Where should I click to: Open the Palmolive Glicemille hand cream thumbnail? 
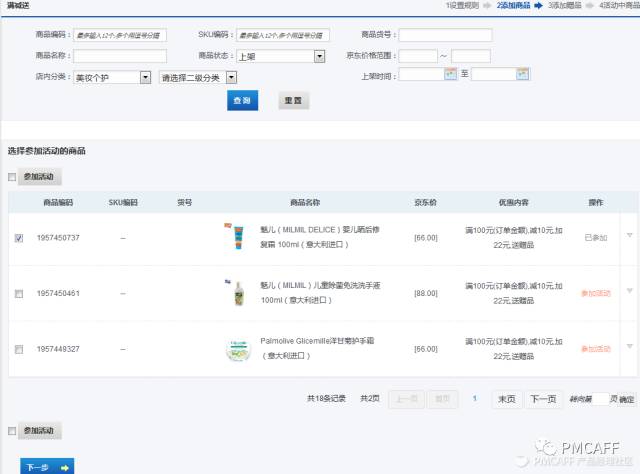coord(238,349)
